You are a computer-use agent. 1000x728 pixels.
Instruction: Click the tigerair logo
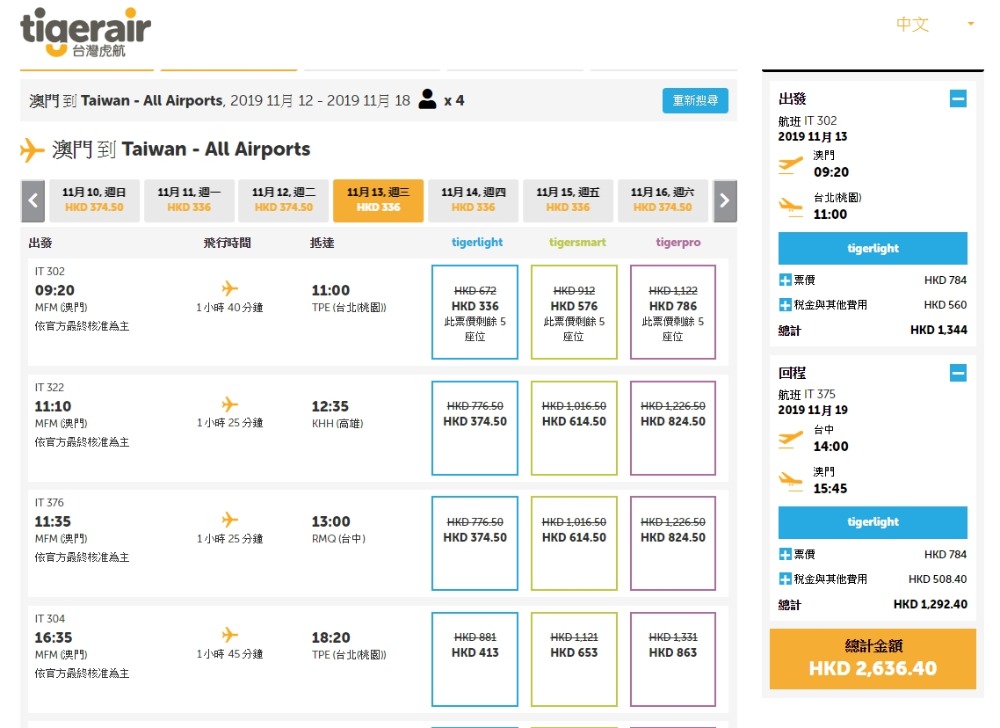85,32
